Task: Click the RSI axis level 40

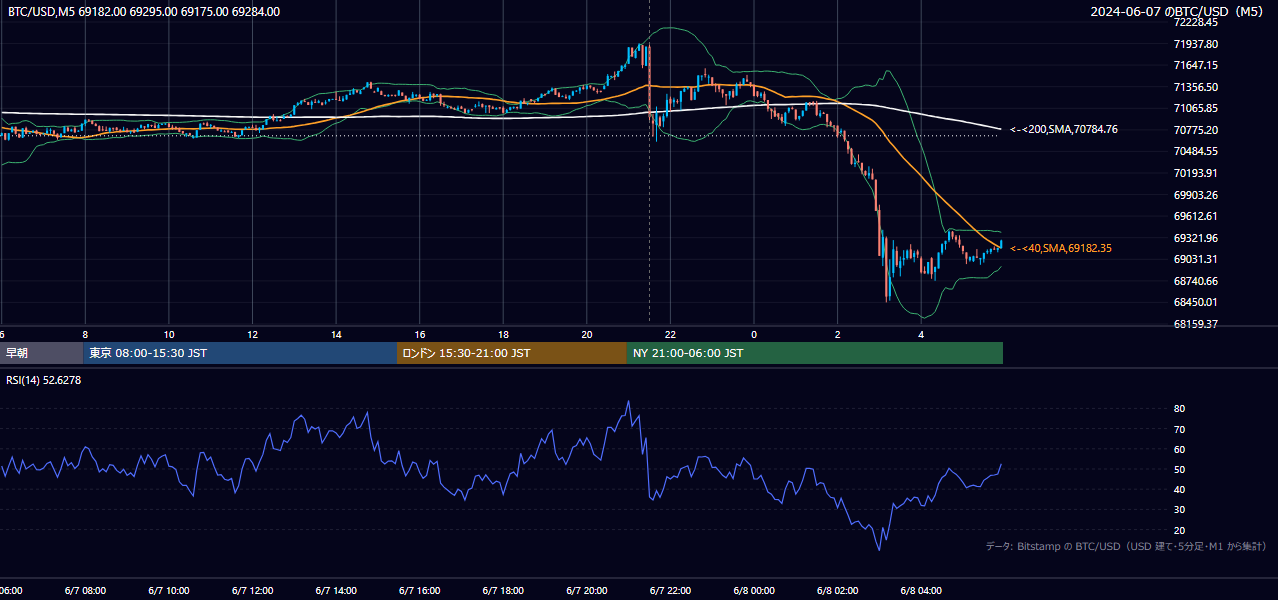Action: [1179, 489]
